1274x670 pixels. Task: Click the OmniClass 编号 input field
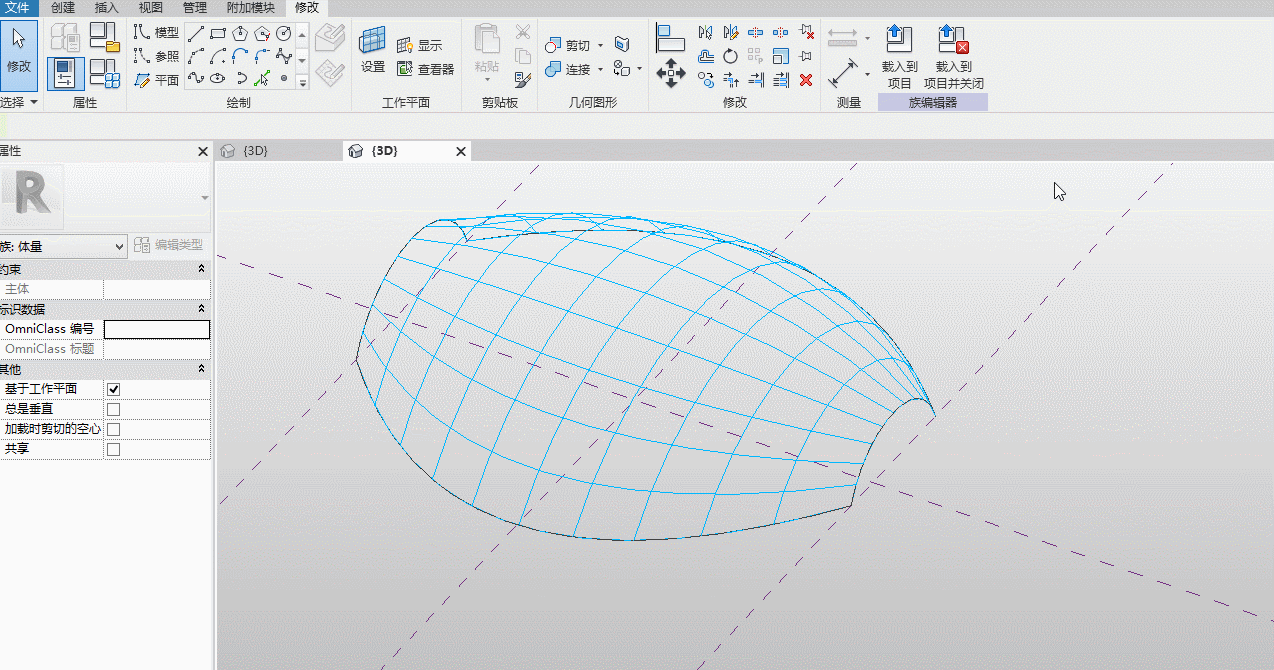157,329
